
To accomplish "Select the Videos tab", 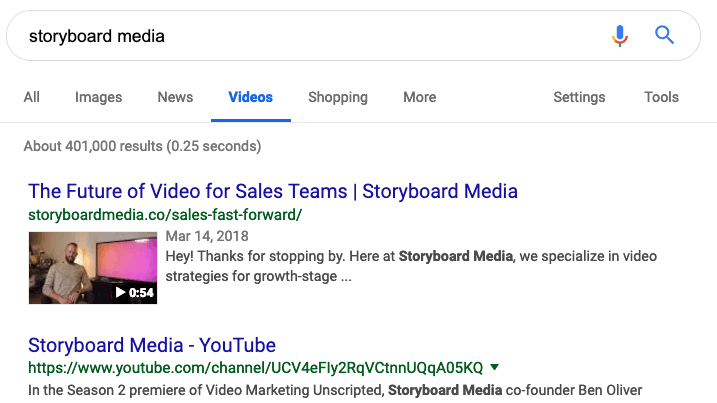I will 251,97.
